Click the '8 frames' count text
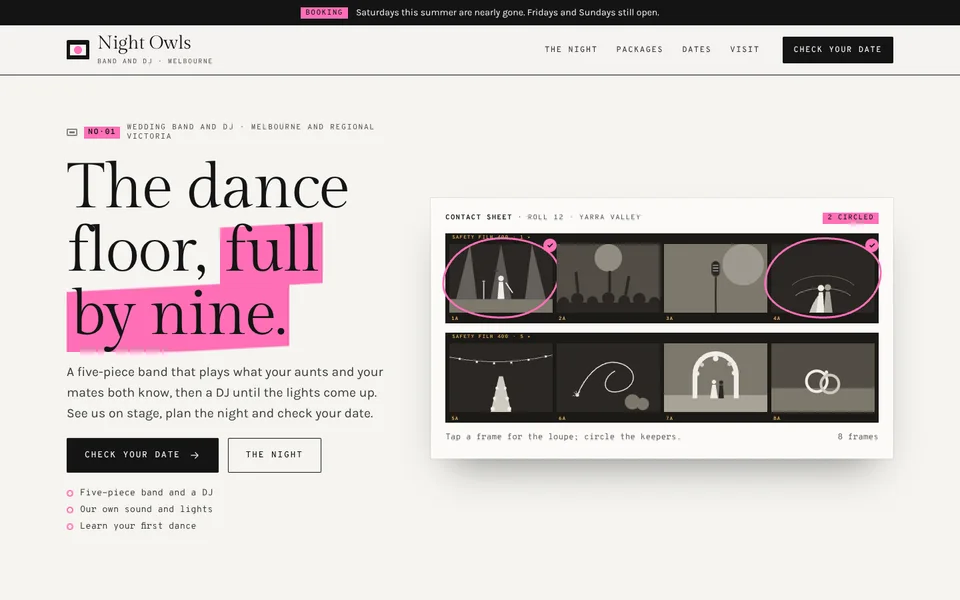960x600 pixels. [x=858, y=437]
